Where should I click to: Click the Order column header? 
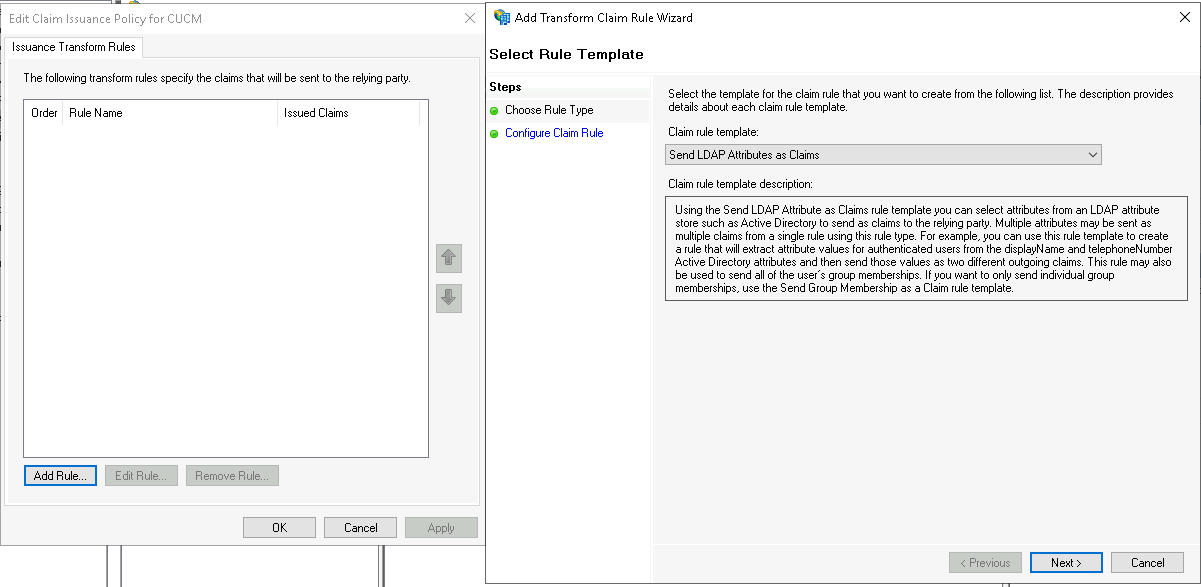44,113
